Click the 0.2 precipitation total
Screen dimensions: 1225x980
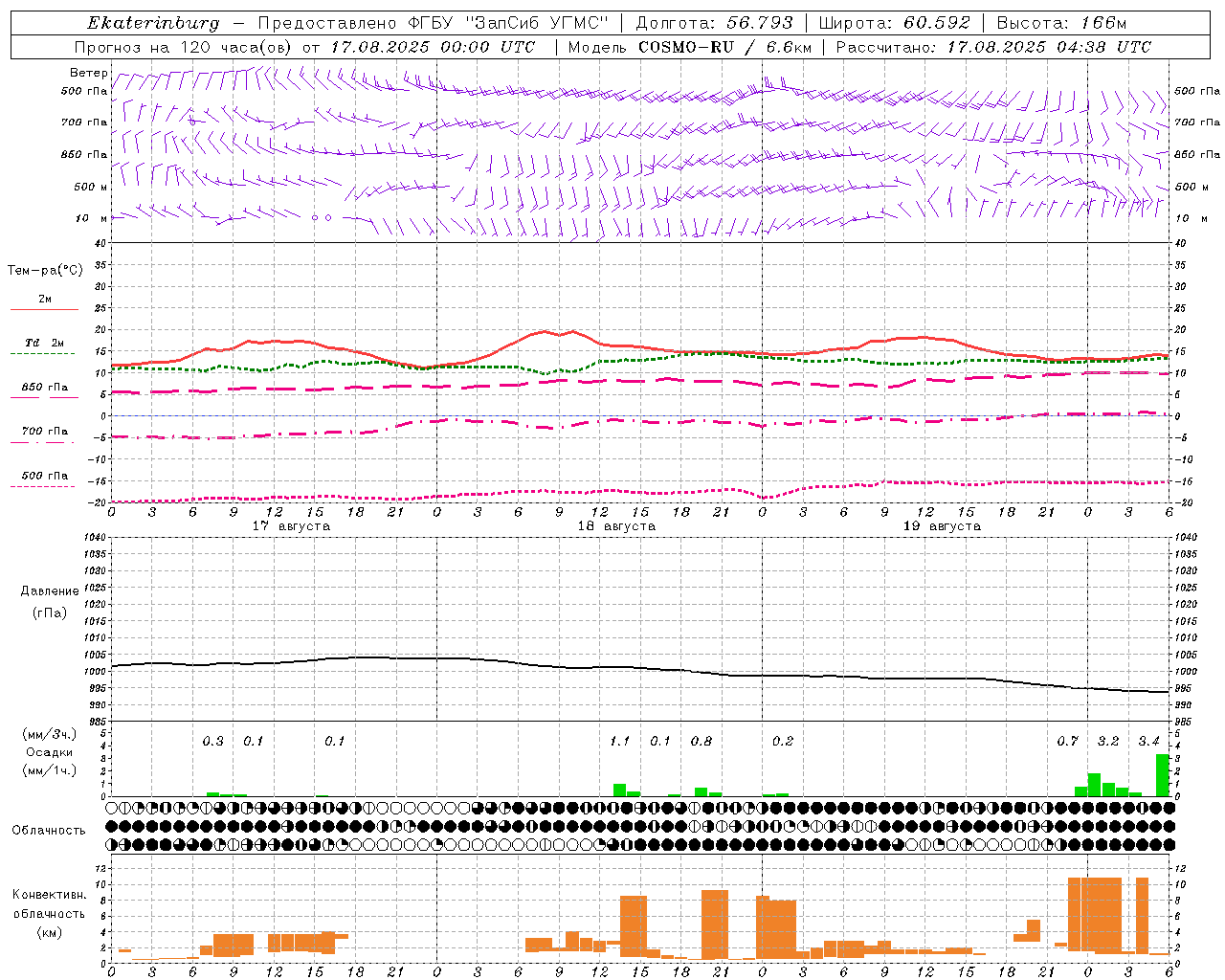click(782, 741)
